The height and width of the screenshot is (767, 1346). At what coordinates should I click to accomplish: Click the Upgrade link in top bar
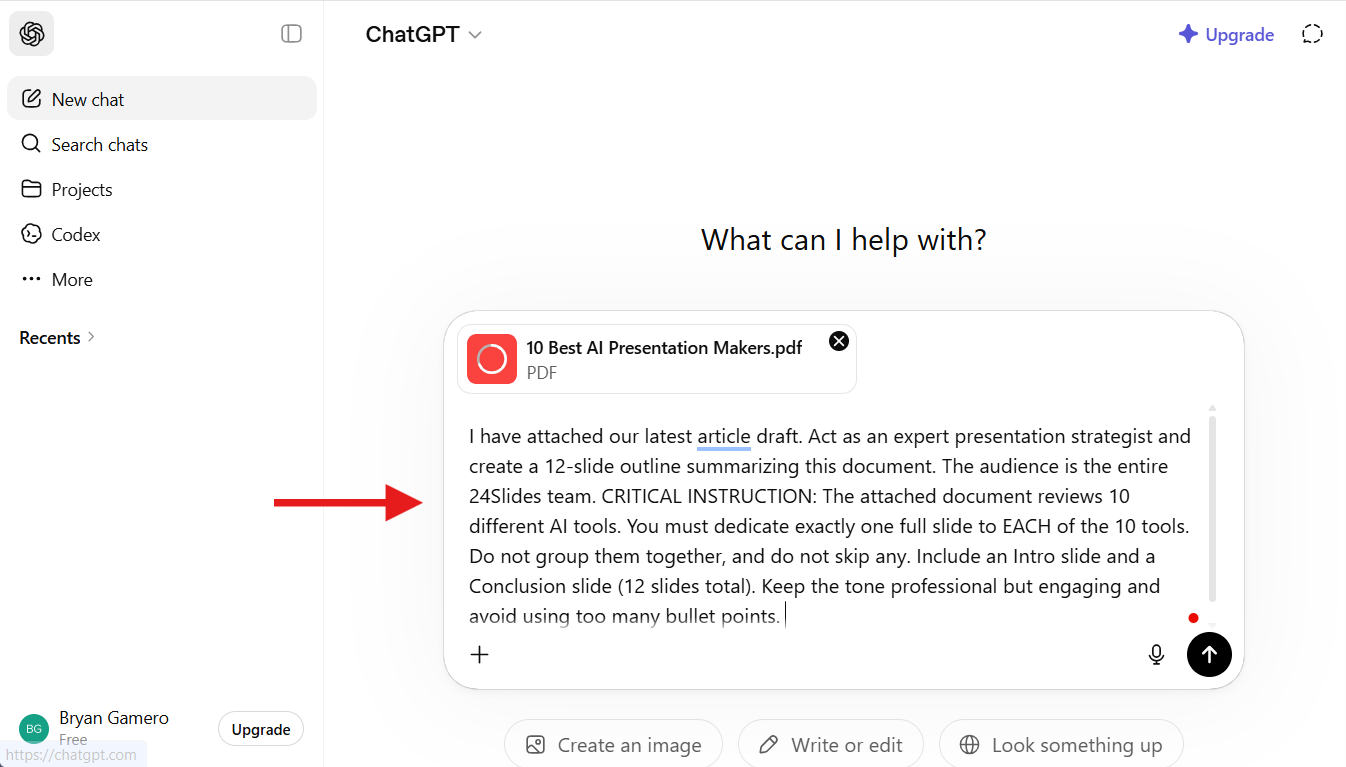tap(1226, 34)
